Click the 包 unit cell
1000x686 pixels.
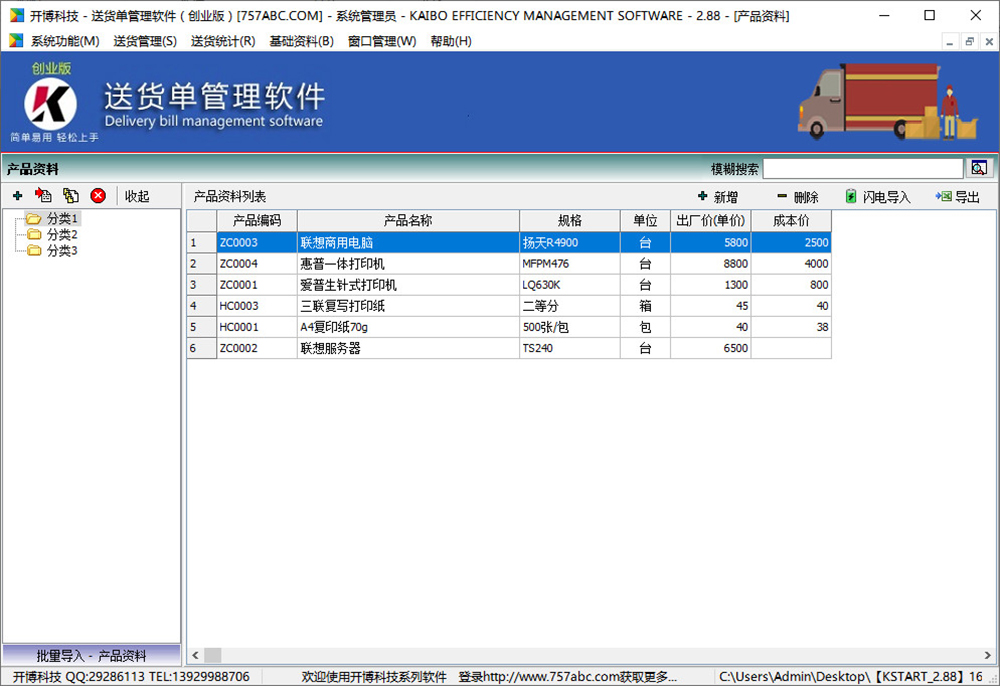pos(645,326)
